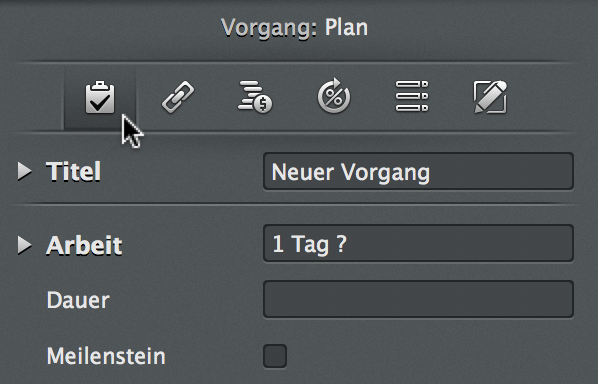Open the percent progress circle icon

pos(334,96)
